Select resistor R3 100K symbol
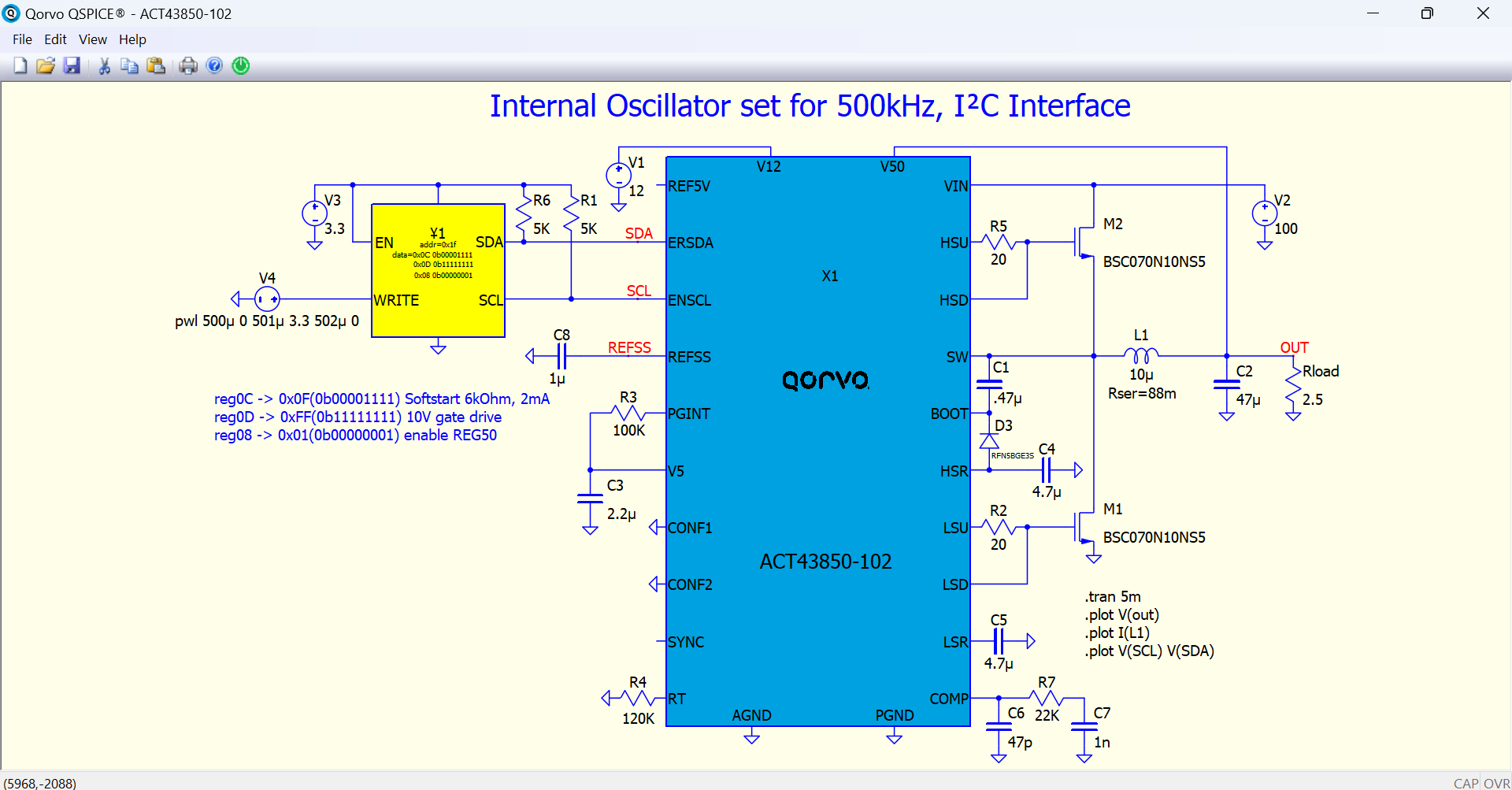 [x=628, y=413]
